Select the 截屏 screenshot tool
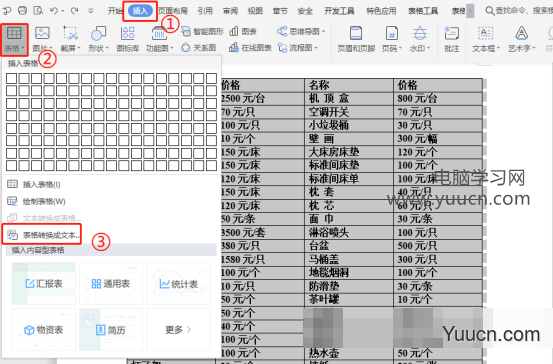The height and width of the screenshot is (364, 553). pos(71,40)
